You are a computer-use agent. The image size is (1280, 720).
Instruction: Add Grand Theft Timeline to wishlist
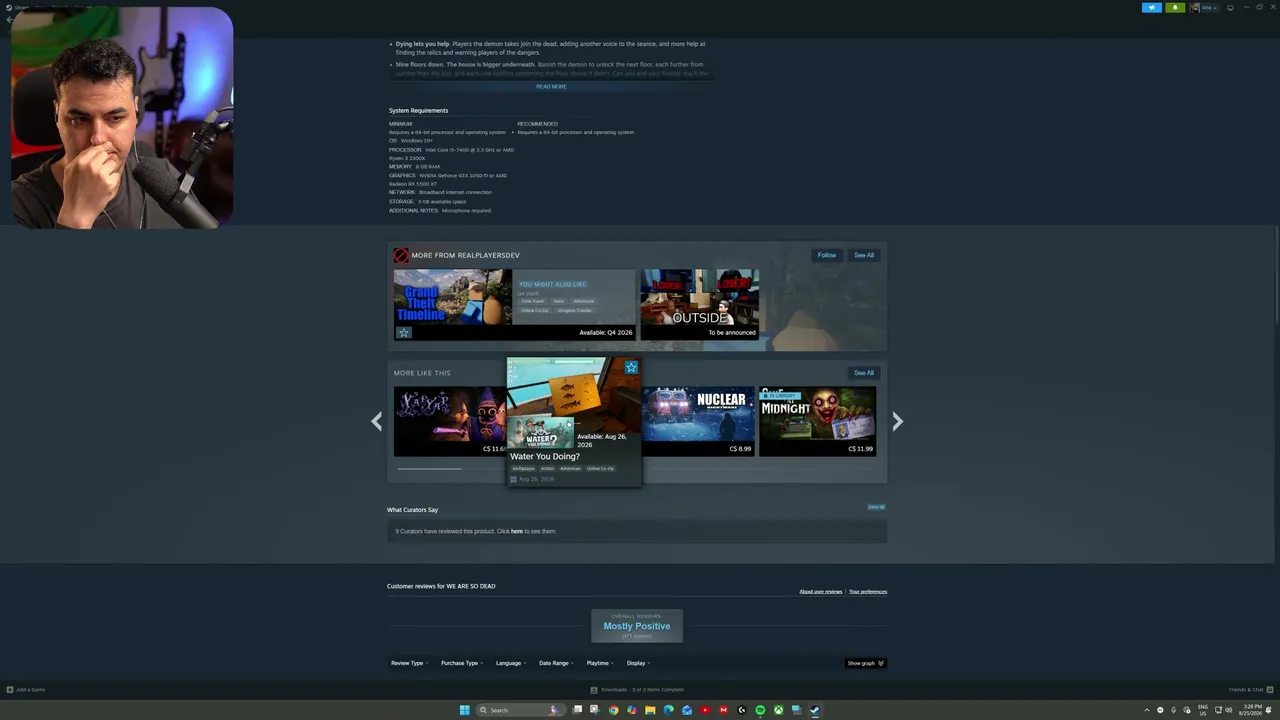(x=404, y=333)
